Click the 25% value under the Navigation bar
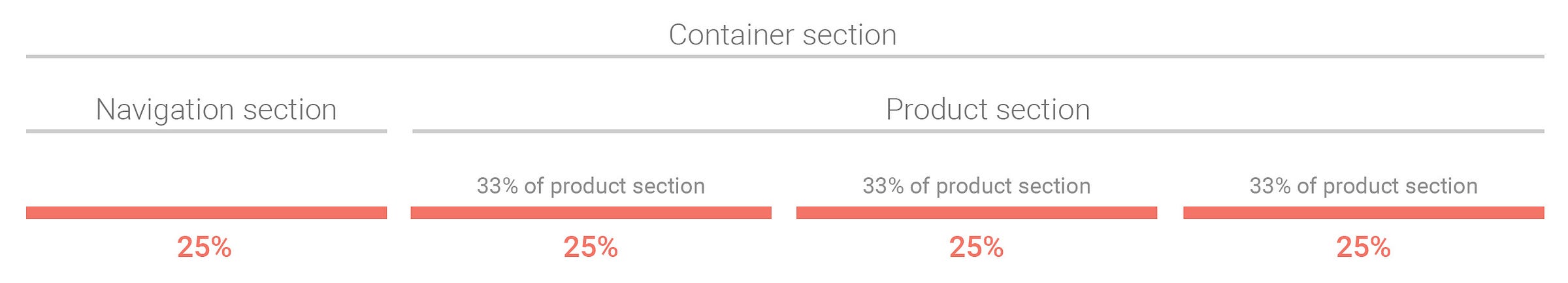The image size is (1568, 283). click(x=204, y=248)
